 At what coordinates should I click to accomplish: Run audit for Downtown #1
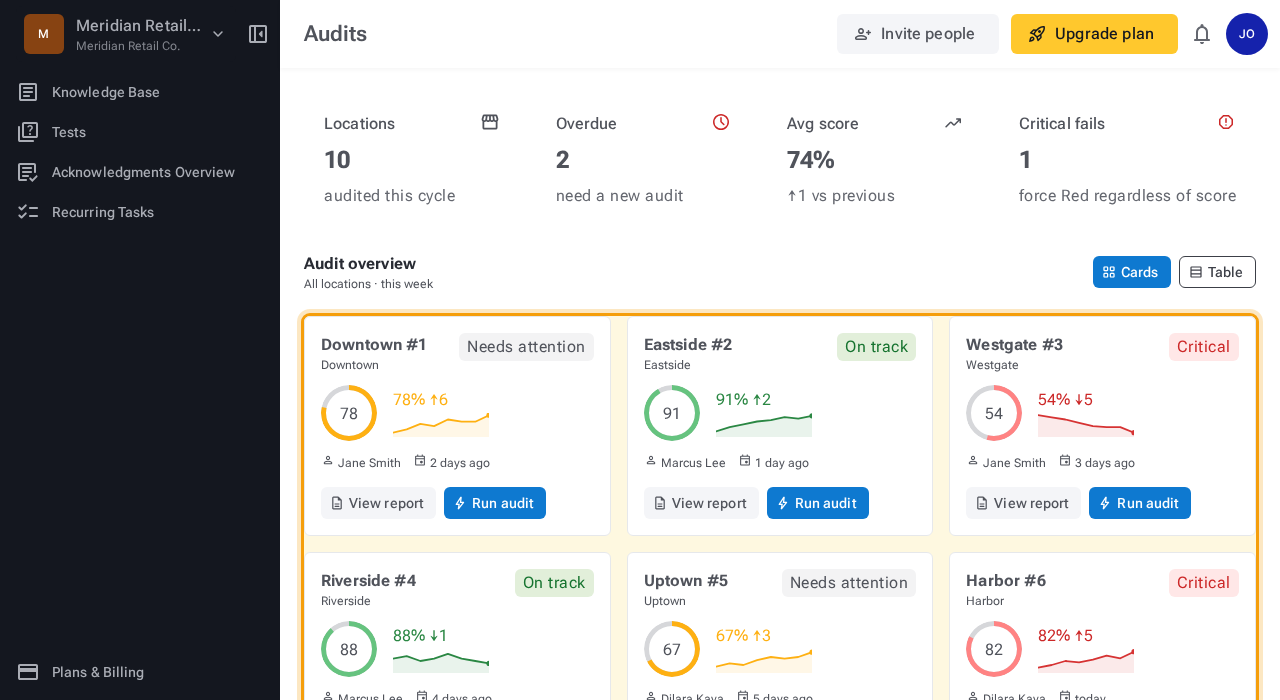click(x=495, y=503)
